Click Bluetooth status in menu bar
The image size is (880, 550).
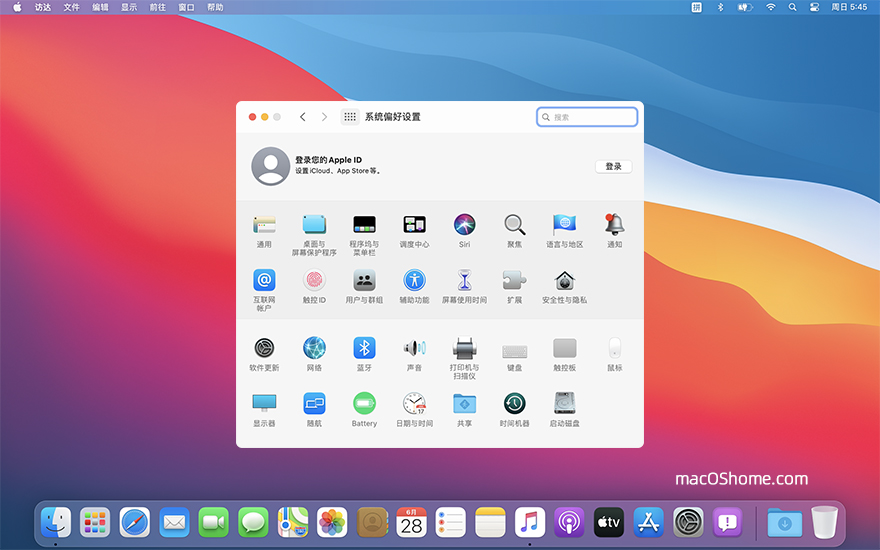pos(721,7)
